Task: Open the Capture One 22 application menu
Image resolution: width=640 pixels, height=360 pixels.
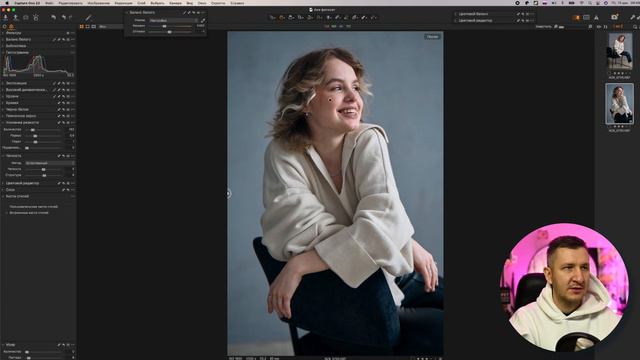Action: [27, 3]
